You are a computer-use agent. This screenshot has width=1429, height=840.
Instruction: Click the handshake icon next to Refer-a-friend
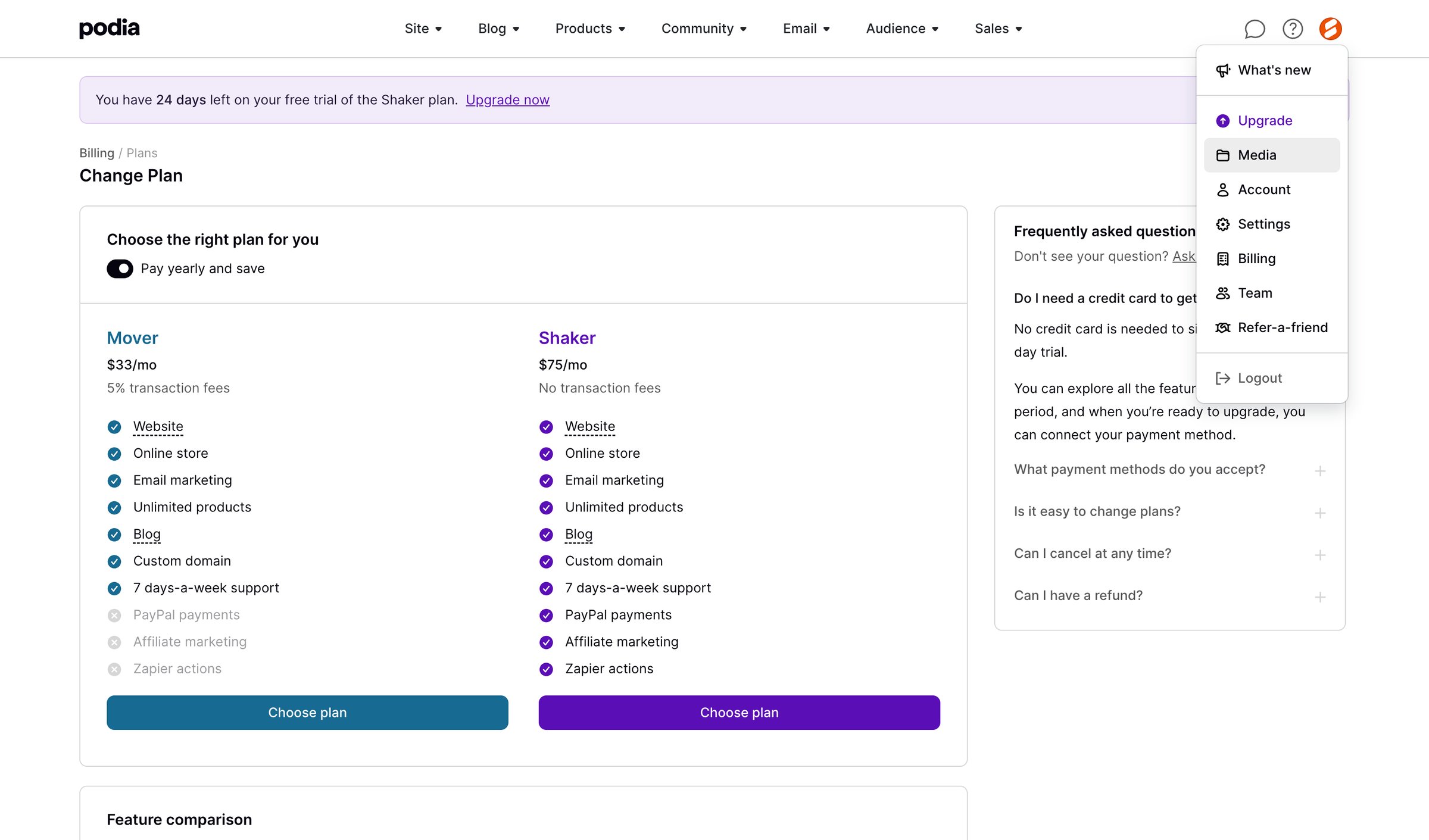click(1223, 328)
